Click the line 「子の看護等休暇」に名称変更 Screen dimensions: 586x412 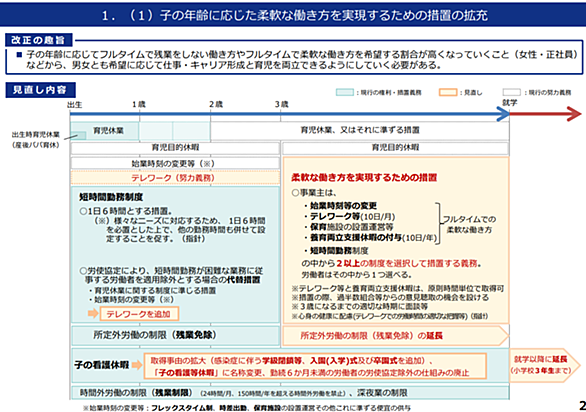click(x=311, y=373)
